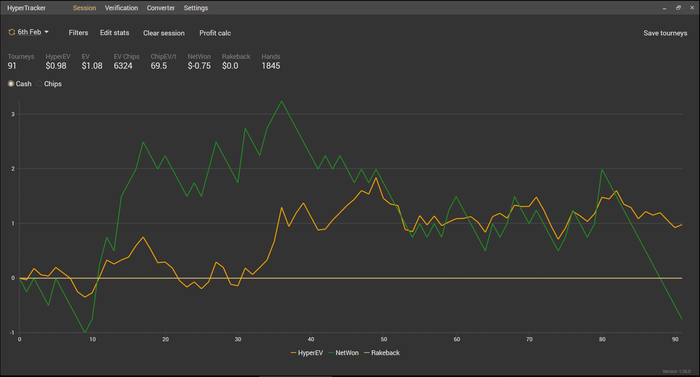Click the ChipEV/t value 69.5
Image resolution: width=700 pixels, height=377 pixels.
[x=158, y=66]
